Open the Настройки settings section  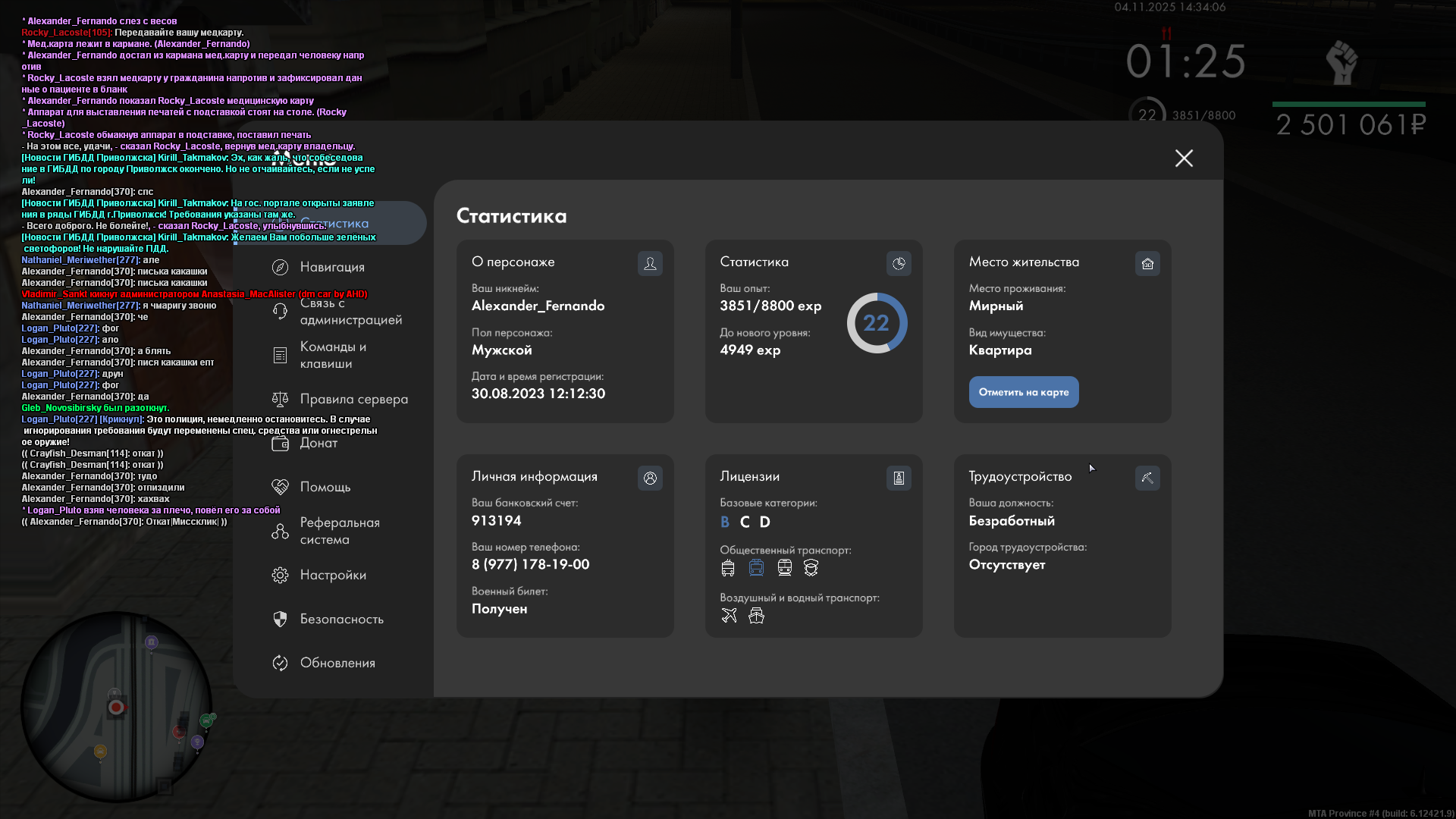pyautogui.click(x=332, y=575)
